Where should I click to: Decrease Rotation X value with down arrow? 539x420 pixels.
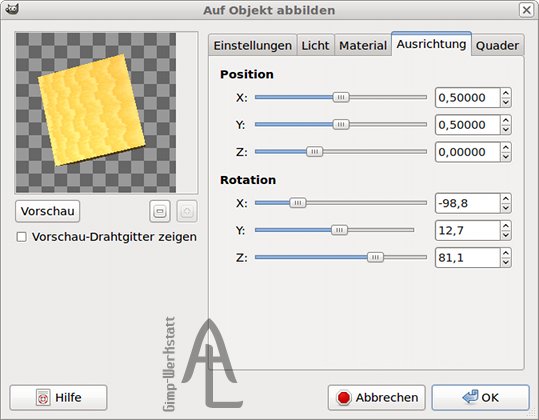[x=506, y=208]
